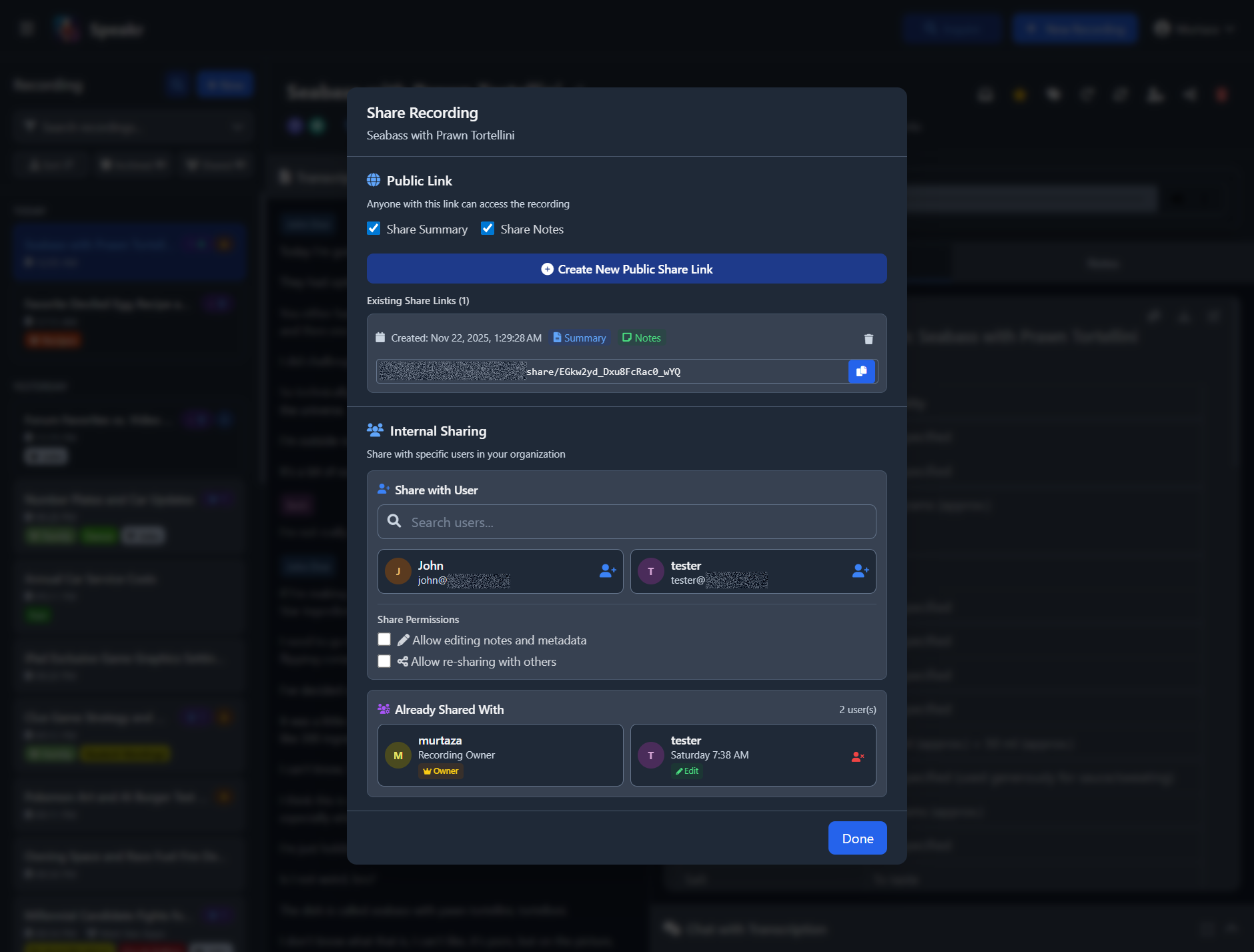Click the Summary badge on the share link
Viewport: 1254px width, 952px height.
(578, 338)
